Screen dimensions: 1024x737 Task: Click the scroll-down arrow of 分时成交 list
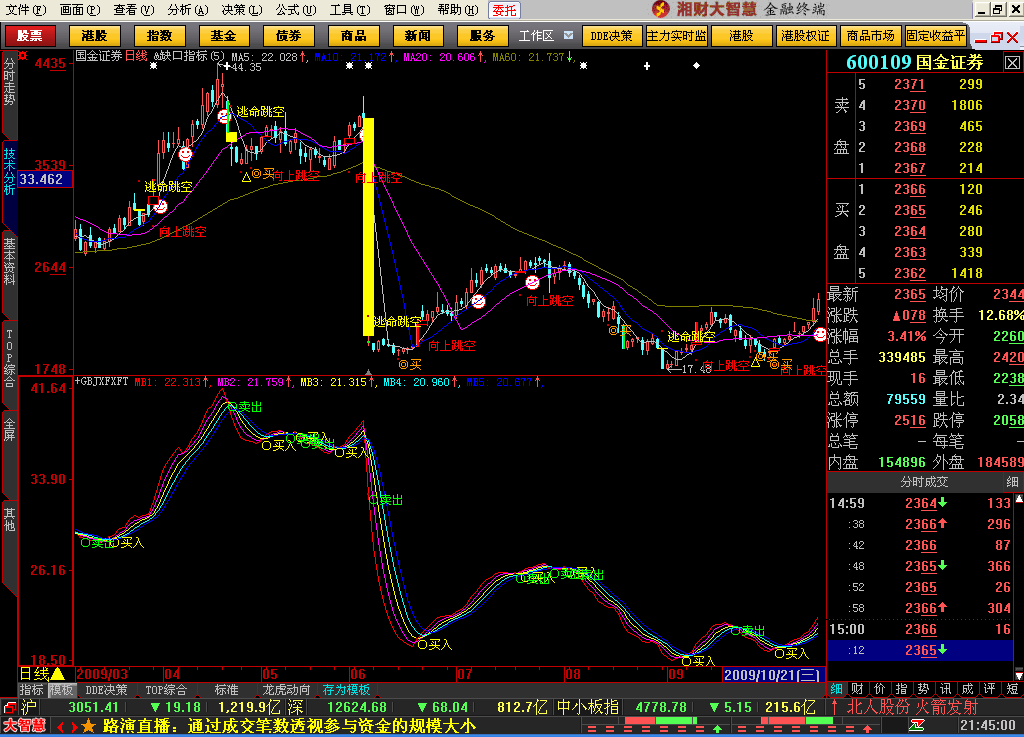pos(1018,674)
